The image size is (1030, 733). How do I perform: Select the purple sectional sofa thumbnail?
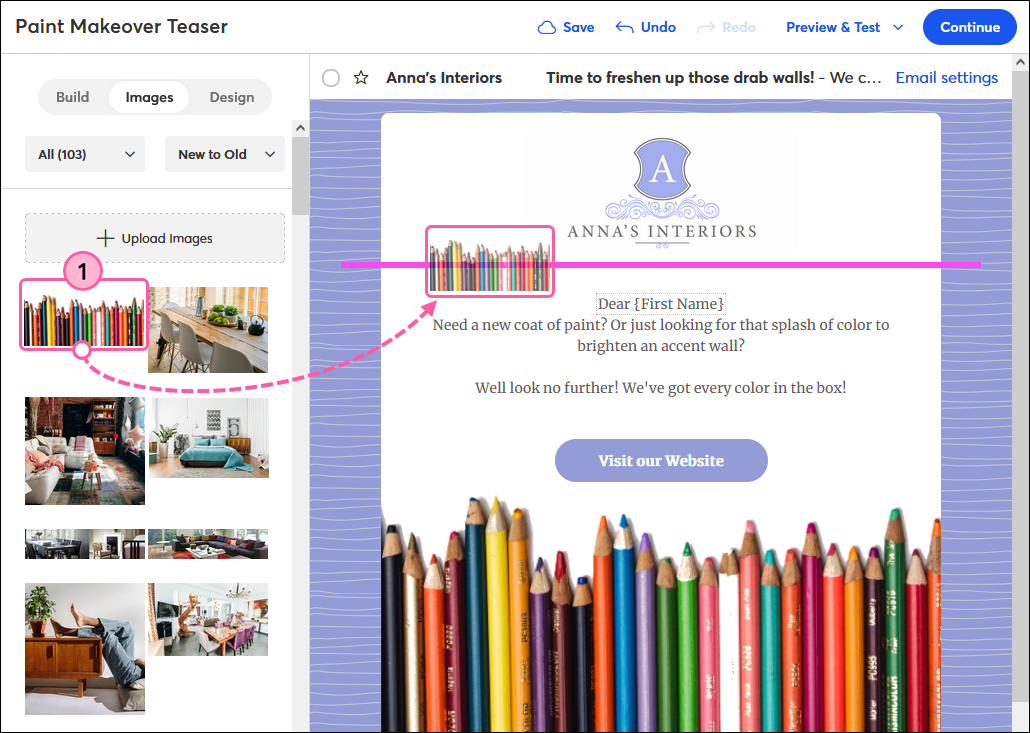click(x=208, y=544)
